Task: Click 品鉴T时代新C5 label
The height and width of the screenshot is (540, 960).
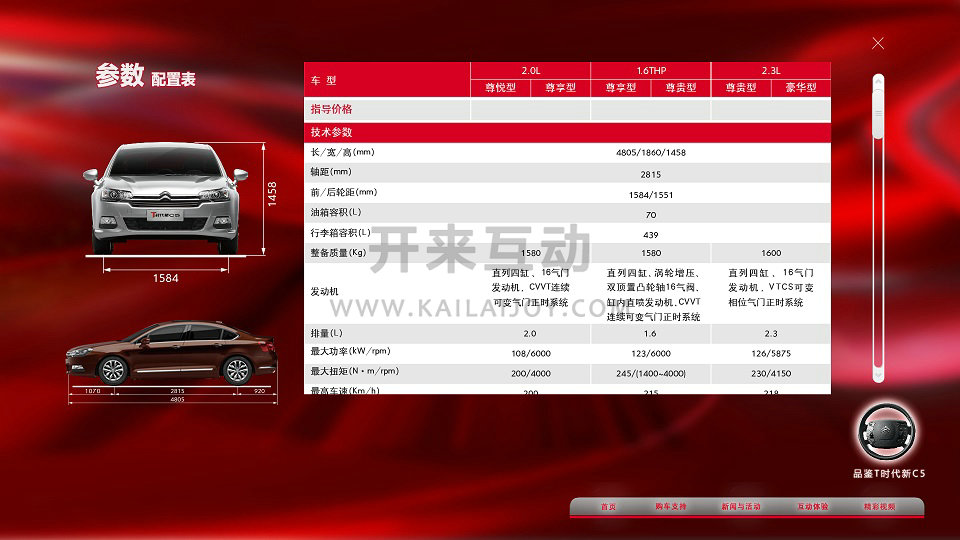Action: [x=889, y=473]
